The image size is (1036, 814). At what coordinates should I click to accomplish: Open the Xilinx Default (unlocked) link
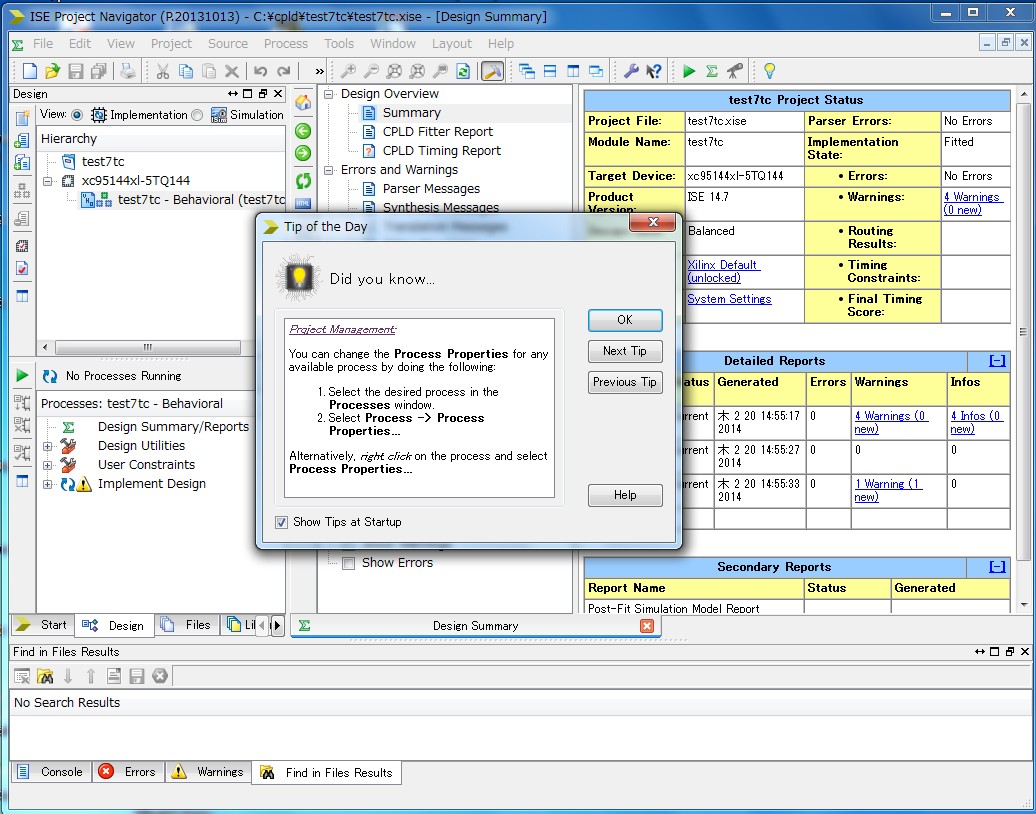(x=723, y=272)
